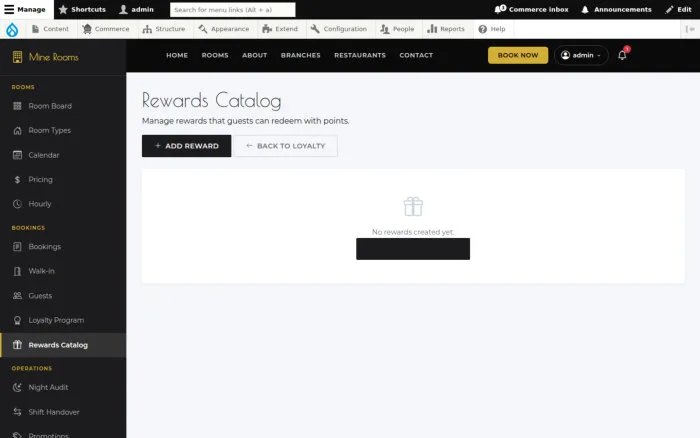Go to ROOMS in site navigation

[215, 55]
